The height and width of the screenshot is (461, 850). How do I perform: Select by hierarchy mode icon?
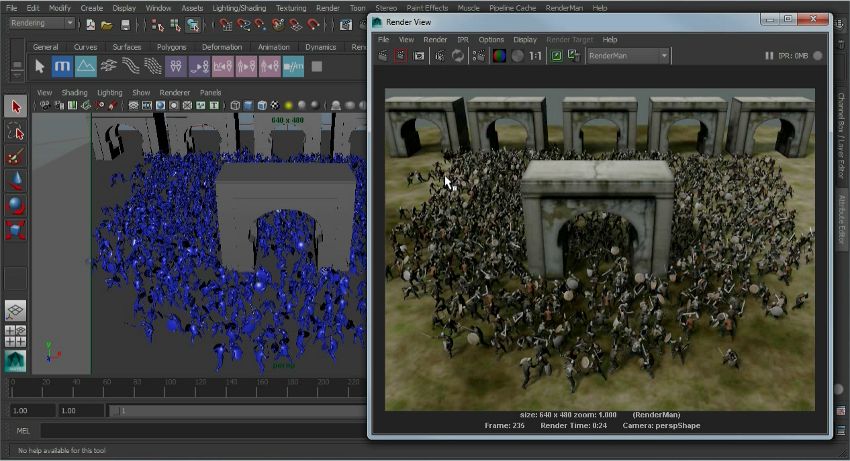[157, 25]
